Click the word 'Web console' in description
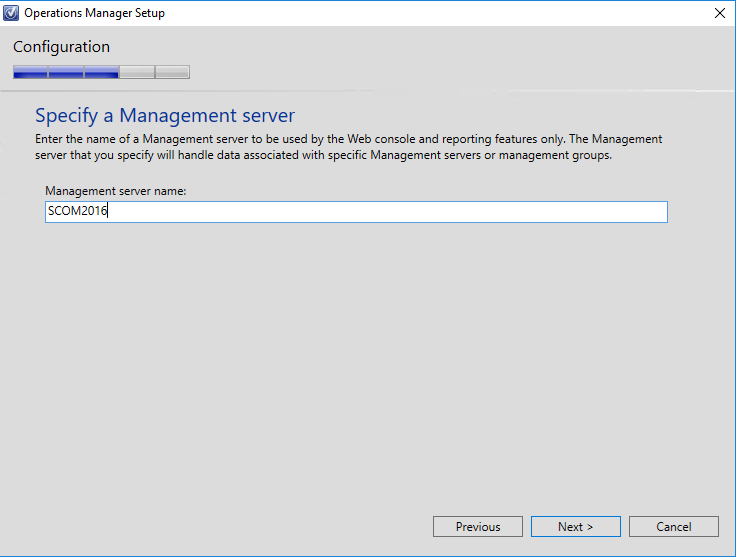 [381, 139]
